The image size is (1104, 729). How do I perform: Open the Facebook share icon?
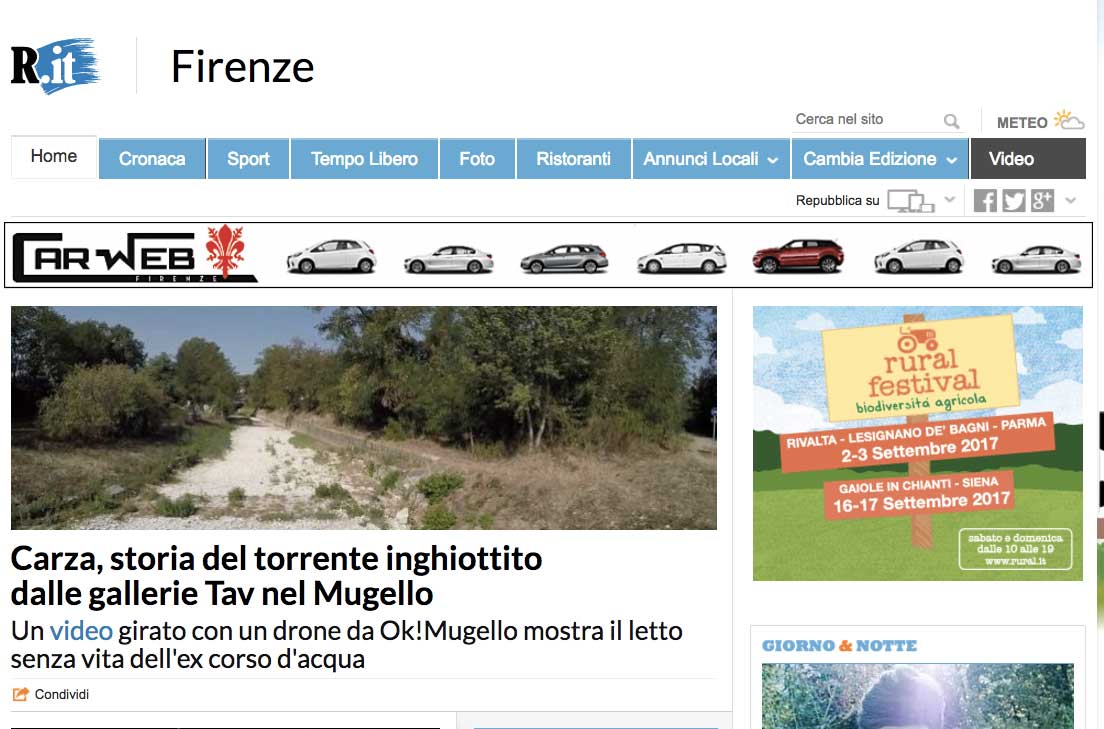pos(984,200)
